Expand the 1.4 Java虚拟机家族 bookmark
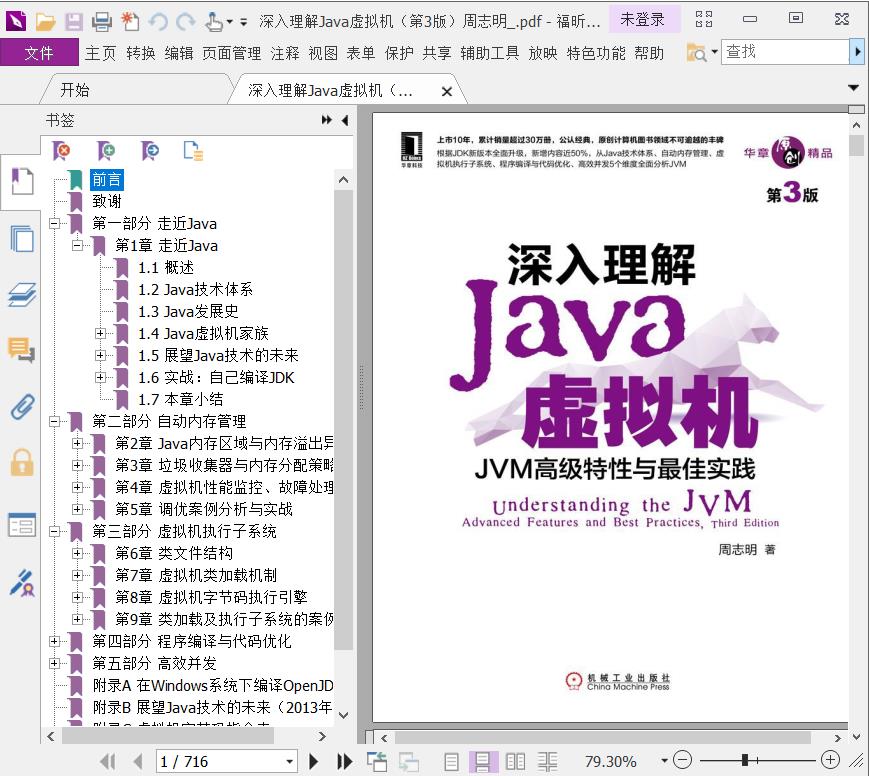Image resolution: width=869 pixels, height=776 pixels. [x=100, y=333]
